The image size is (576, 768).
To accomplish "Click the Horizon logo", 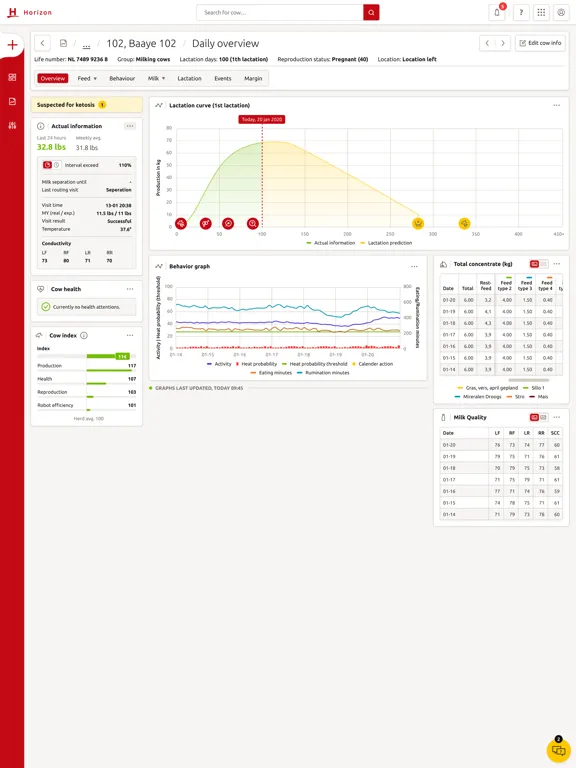I will pyautogui.click(x=29, y=12).
